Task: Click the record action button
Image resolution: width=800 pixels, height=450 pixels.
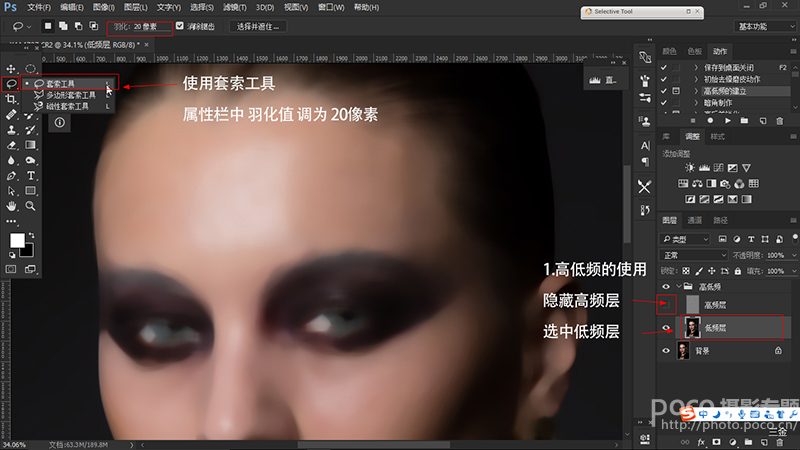Action: (710, 120)
